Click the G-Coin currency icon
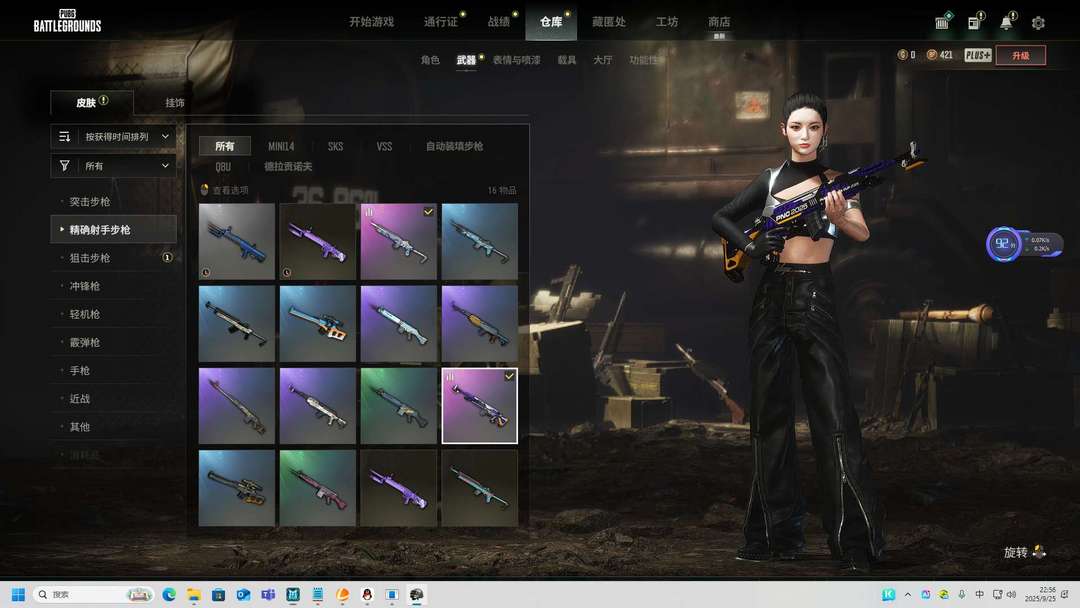Screen dimensions: 1080x608 coord(902,55)
